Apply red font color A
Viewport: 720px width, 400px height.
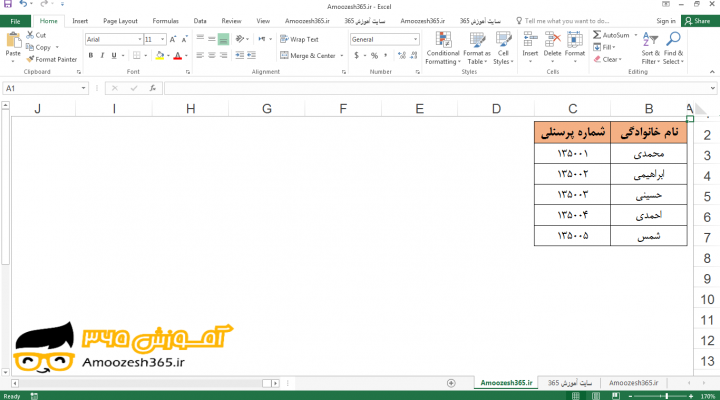point(178,56)
